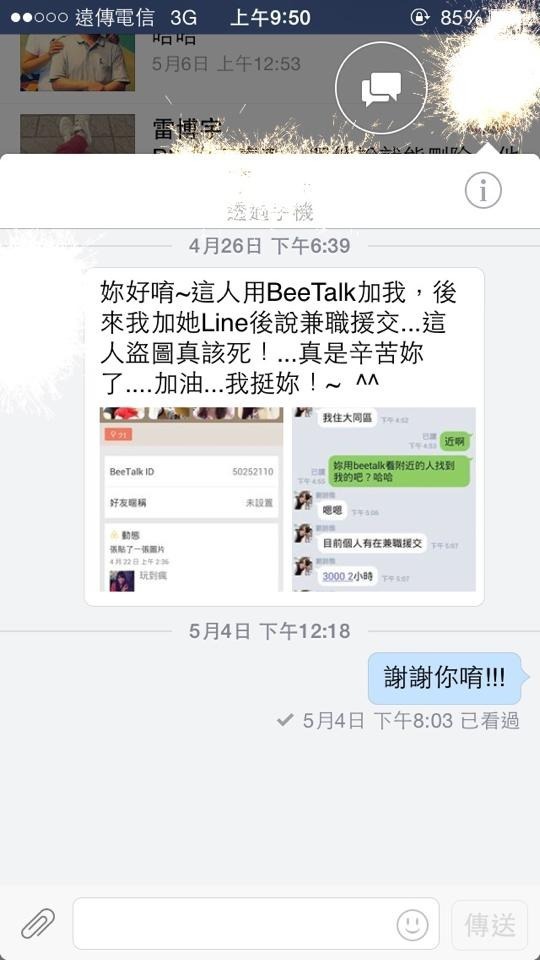Open the BeeTalk profile screenshot image
This screenshot has height=960, width=540.
(192, 499)
